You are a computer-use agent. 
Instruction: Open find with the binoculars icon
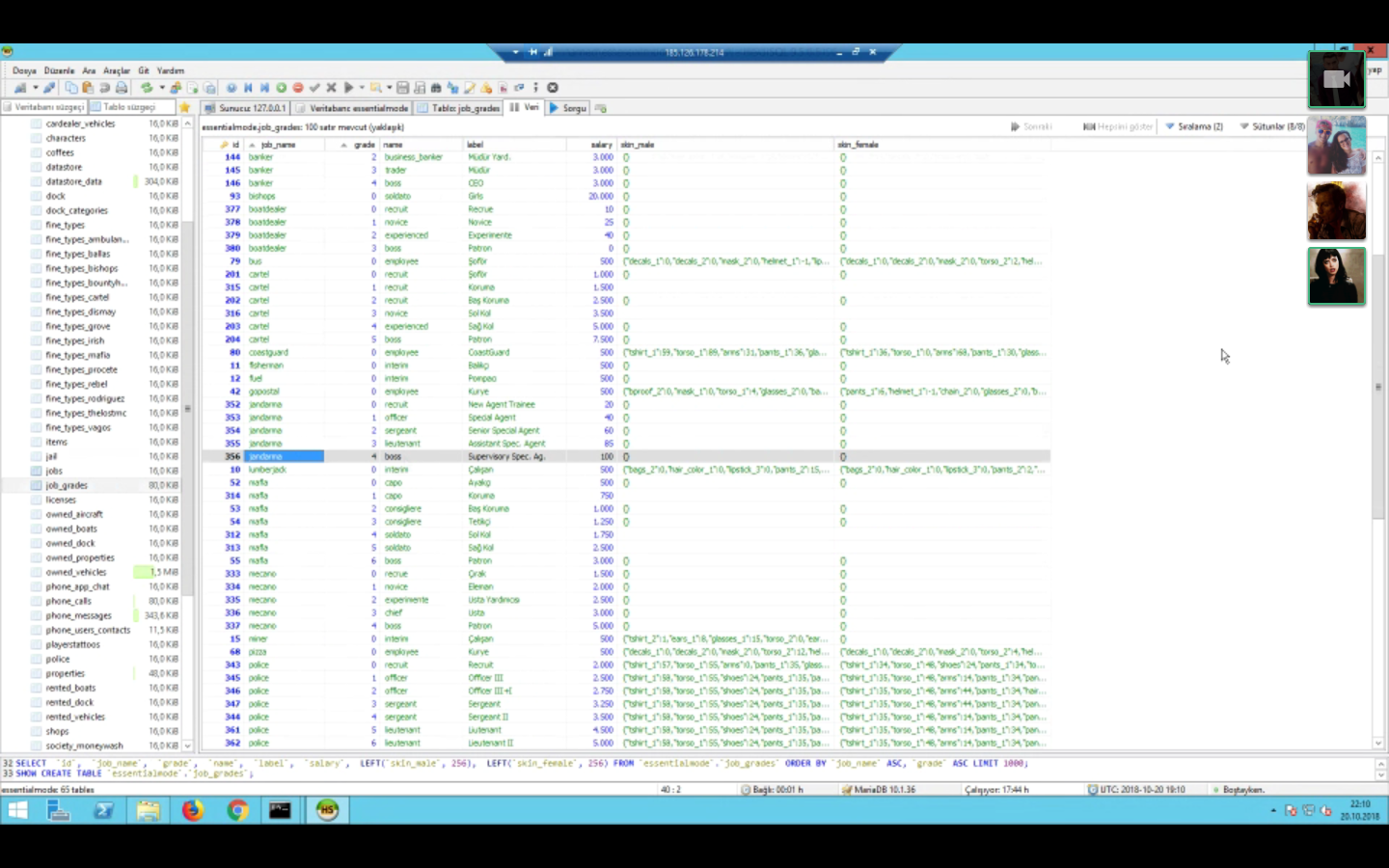[436, 88]
